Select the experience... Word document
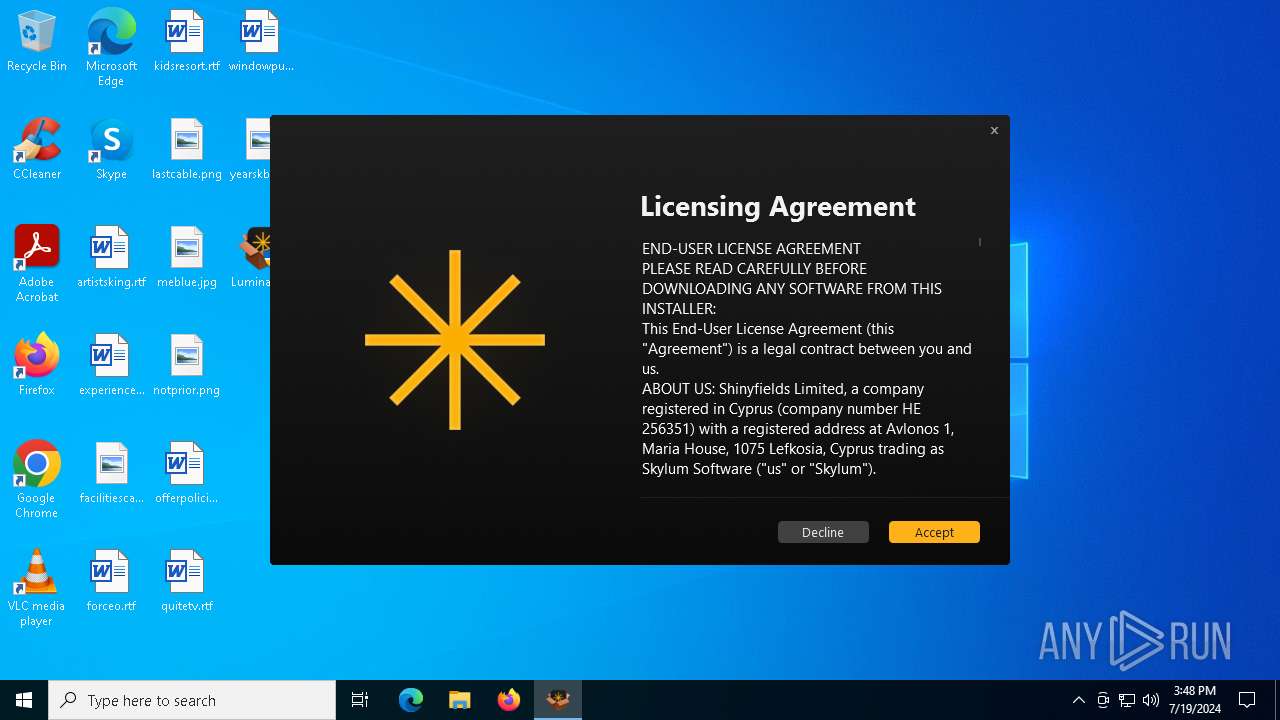 (x=111, y=366)
